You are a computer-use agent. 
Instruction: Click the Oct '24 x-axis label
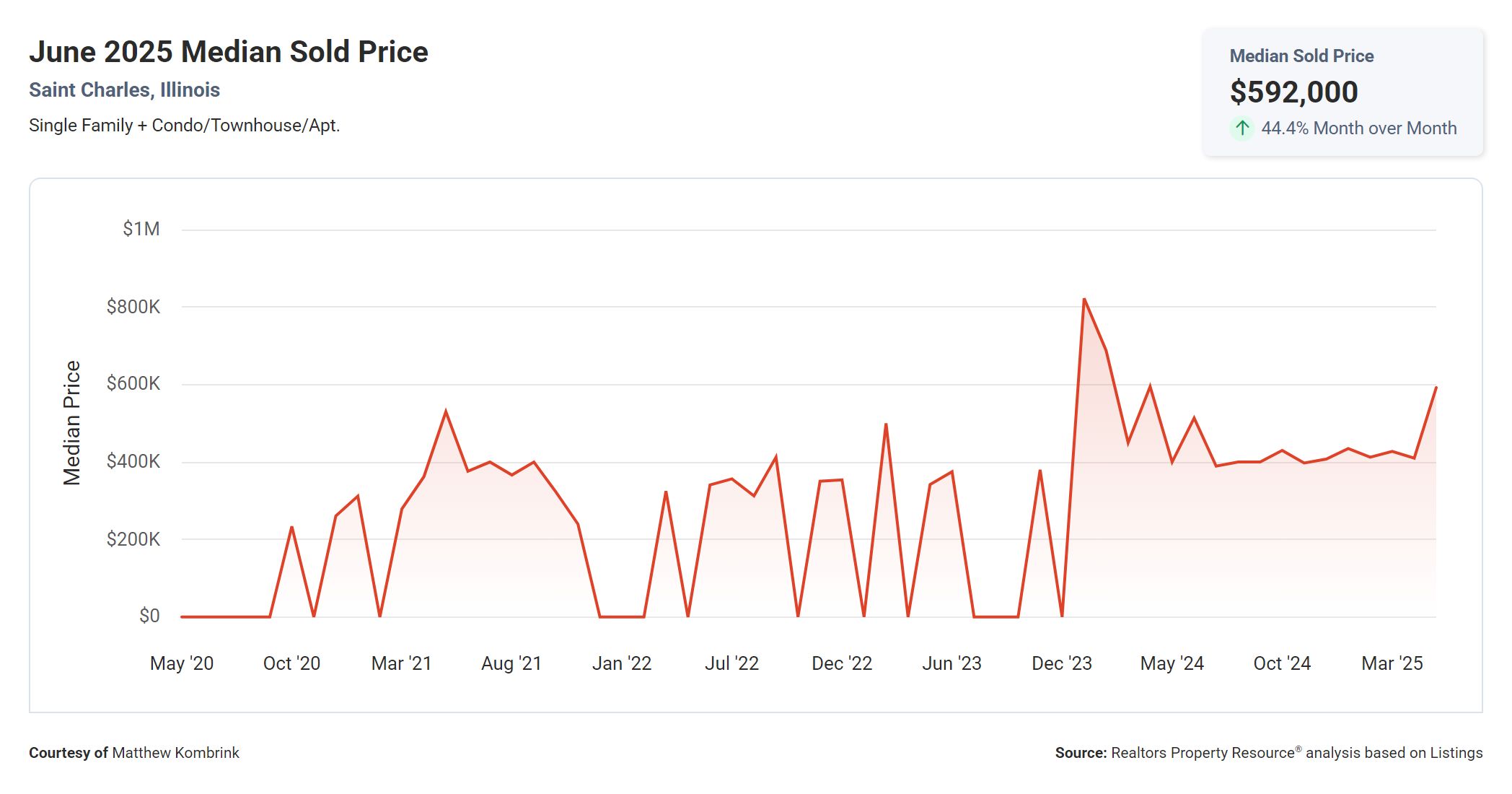[1281, 663]
